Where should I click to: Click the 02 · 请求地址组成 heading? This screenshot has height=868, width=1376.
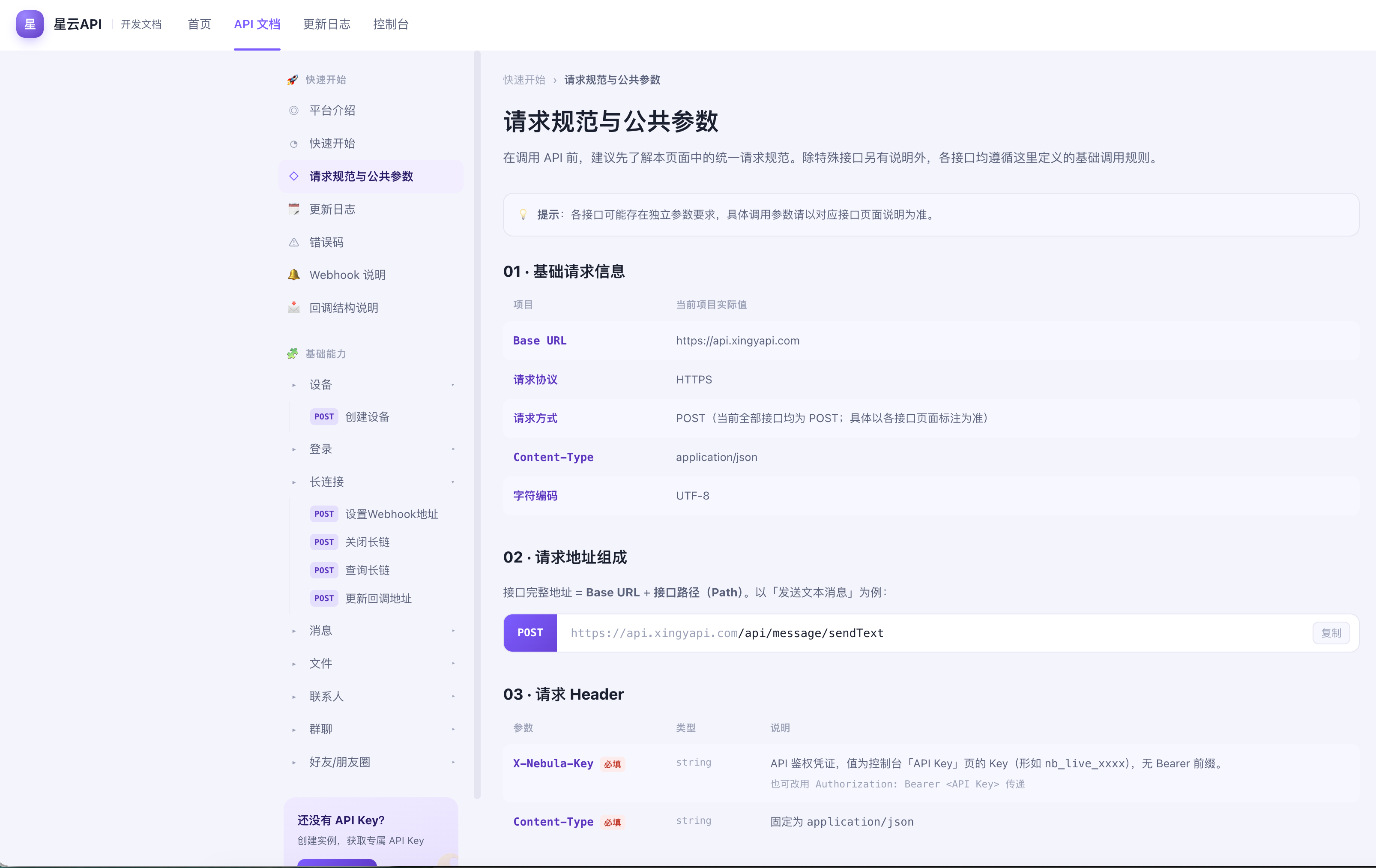pos(565,557)
